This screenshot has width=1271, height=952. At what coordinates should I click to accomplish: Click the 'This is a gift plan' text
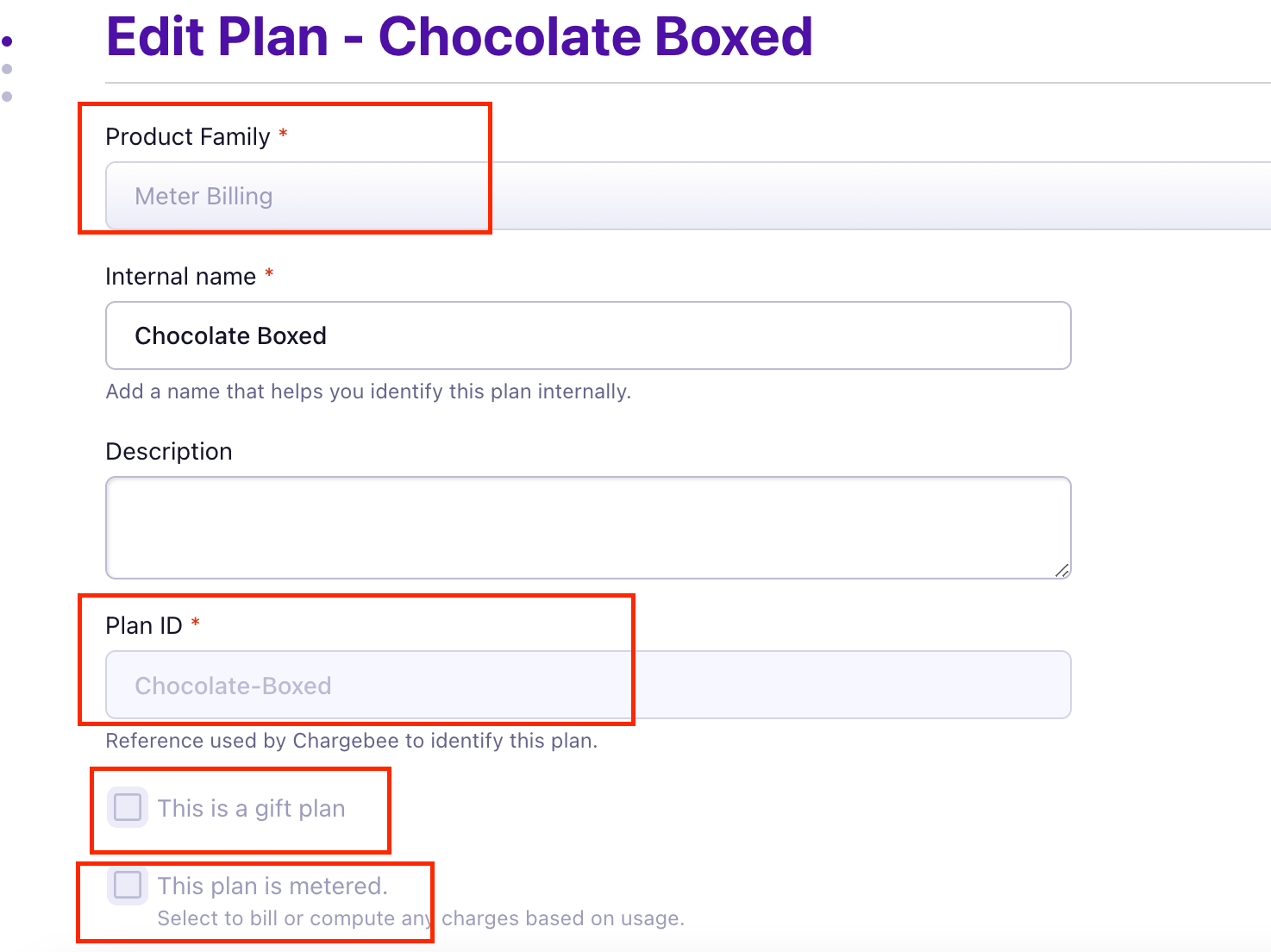pyautogui.click(x=251, y=809)
